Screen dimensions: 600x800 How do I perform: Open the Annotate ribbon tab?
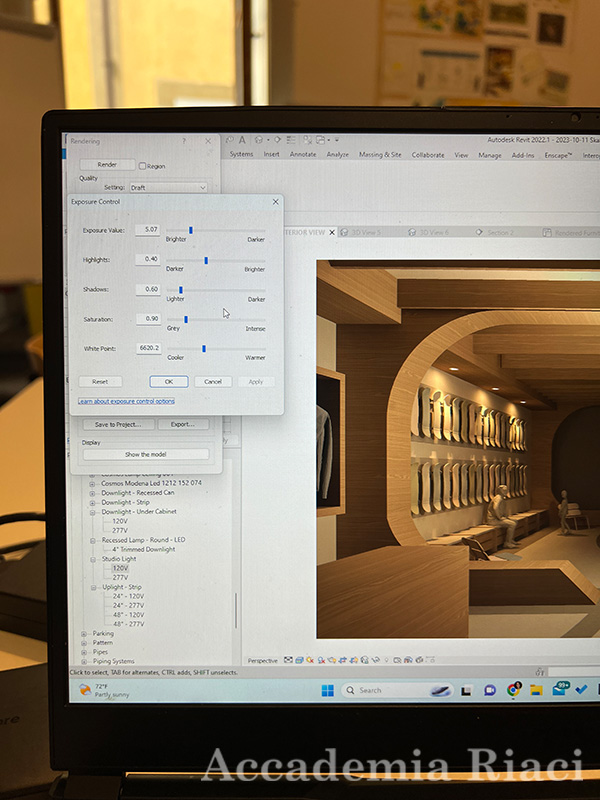tap(303, 154)
